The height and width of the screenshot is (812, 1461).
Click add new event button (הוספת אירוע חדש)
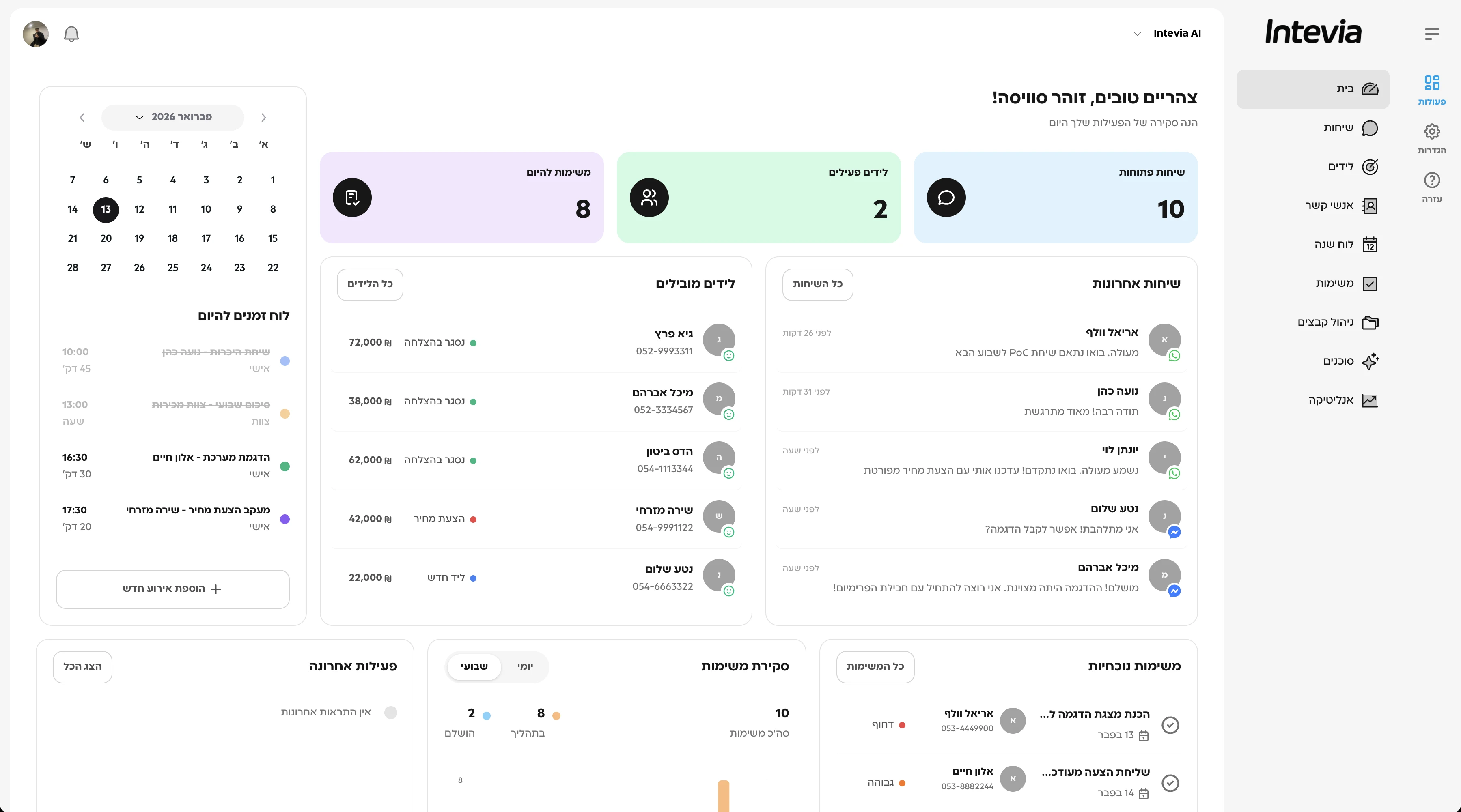coord(172,589)
